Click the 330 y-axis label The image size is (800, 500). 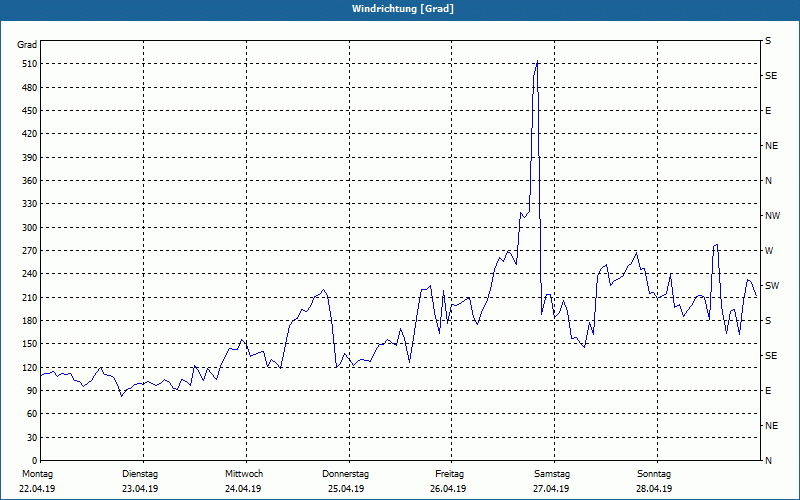coord(29,204)
